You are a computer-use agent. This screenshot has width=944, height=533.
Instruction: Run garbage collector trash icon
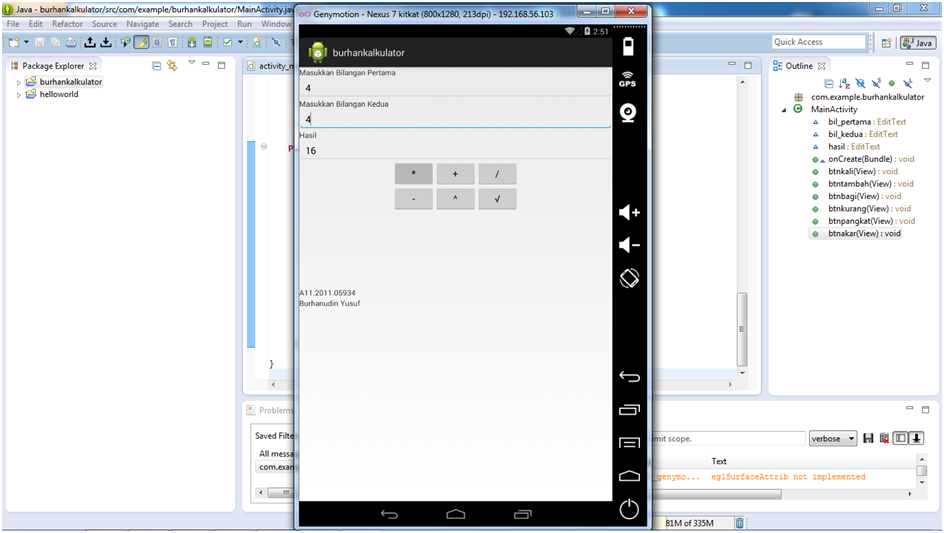click(739, 523)
